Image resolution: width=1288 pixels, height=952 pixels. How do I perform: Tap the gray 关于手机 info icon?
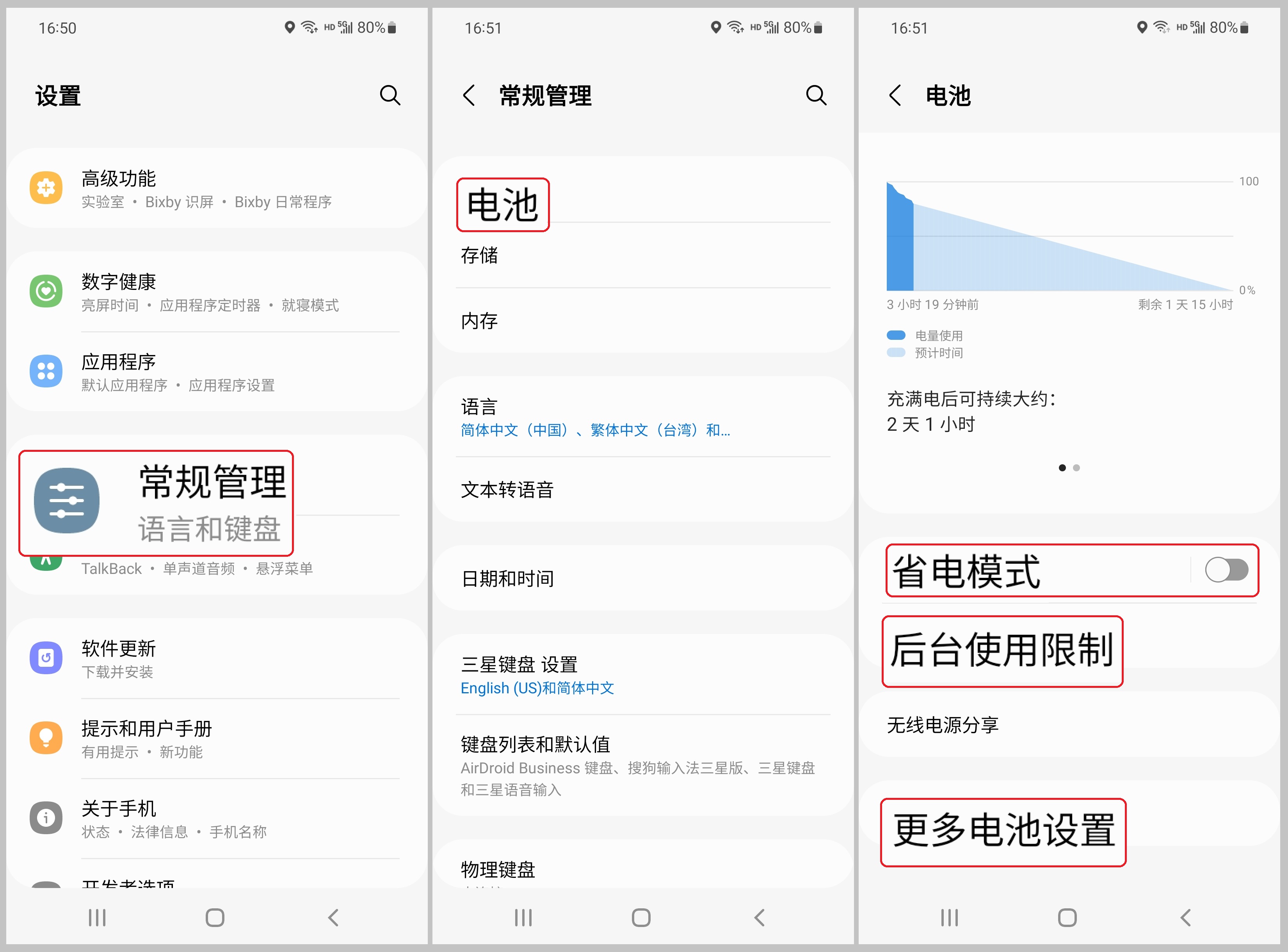point(46,817)
